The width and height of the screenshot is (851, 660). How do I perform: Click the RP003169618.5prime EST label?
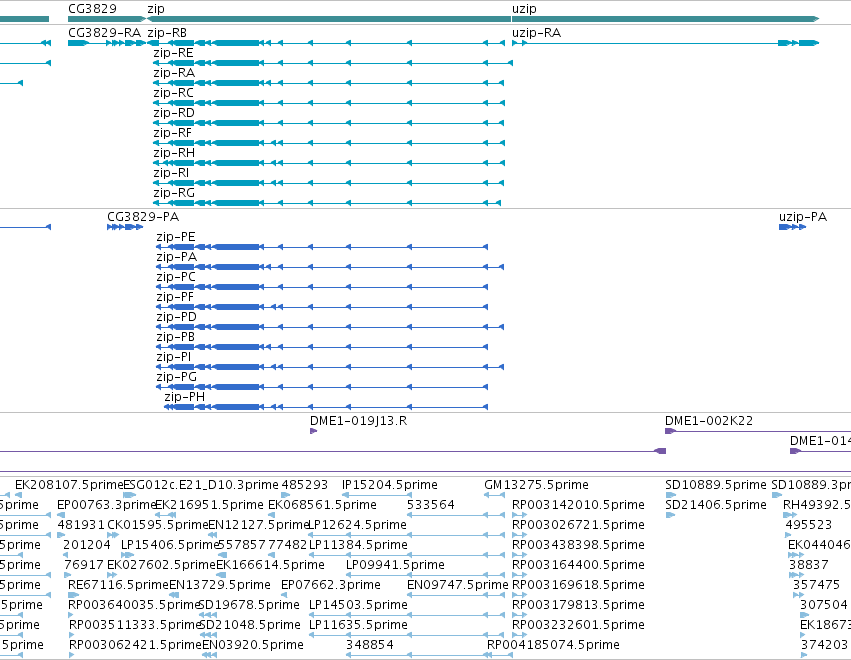[578, 585]
